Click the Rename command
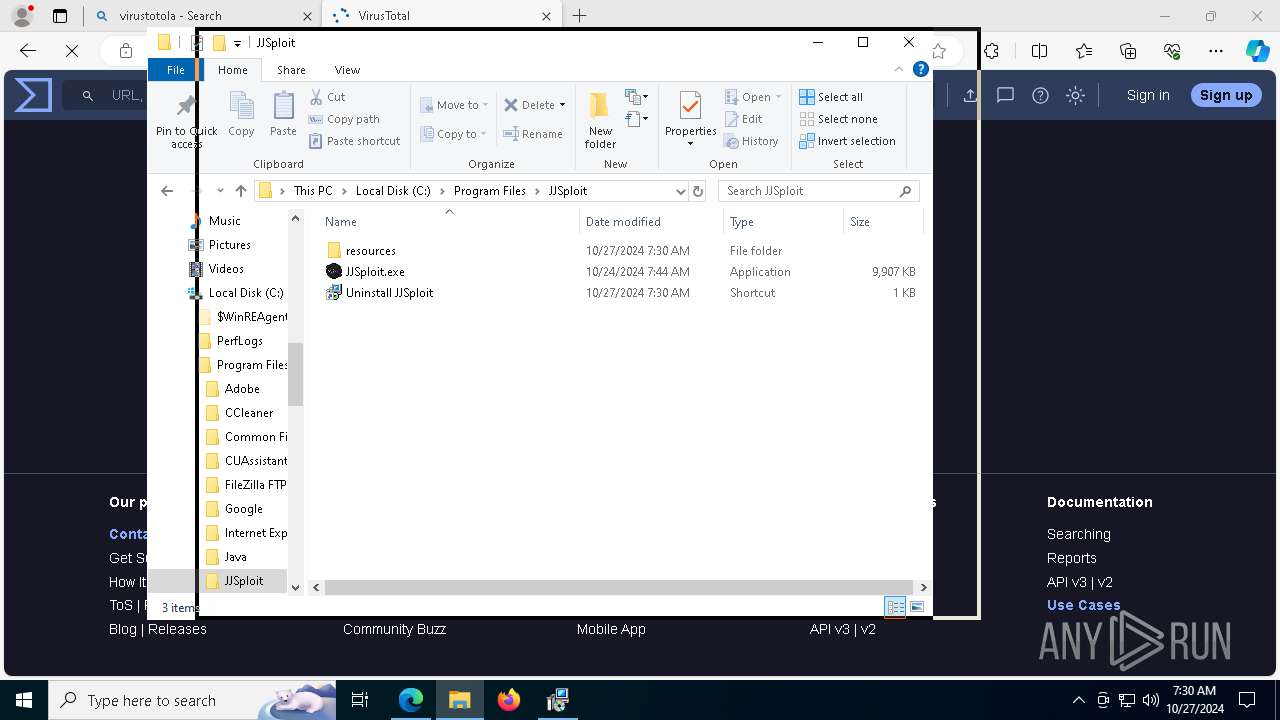Image resolution: width=1280 pixels, height=720 pixels. click(x=533, y=134)
